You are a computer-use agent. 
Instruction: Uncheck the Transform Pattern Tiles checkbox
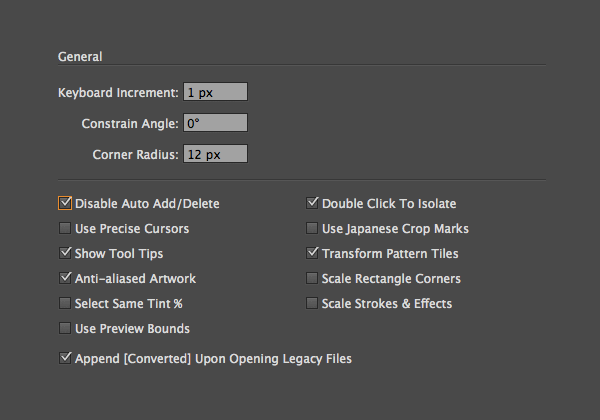(313, 253)
